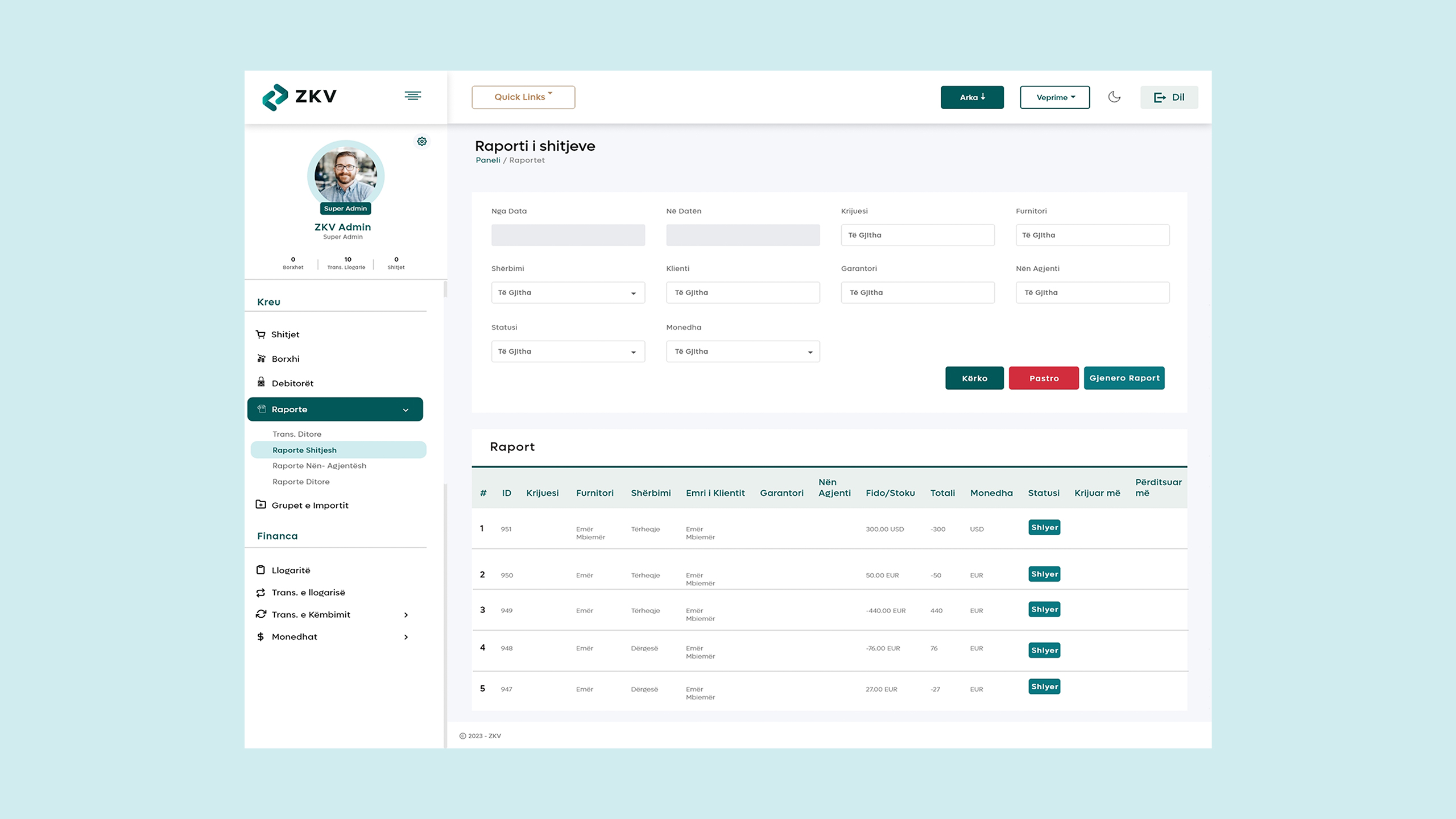Collapse the Raporte menu section
The height and width of the screenshot is (819, 1456).
(406, 409)
